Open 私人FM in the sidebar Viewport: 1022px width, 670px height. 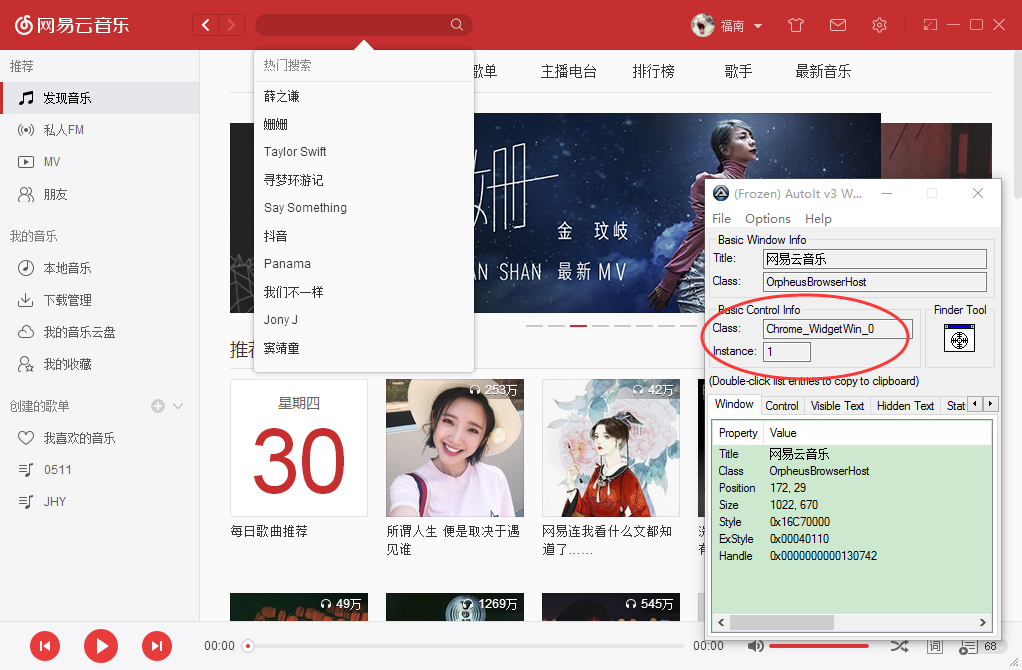click(x=63, y=130)
